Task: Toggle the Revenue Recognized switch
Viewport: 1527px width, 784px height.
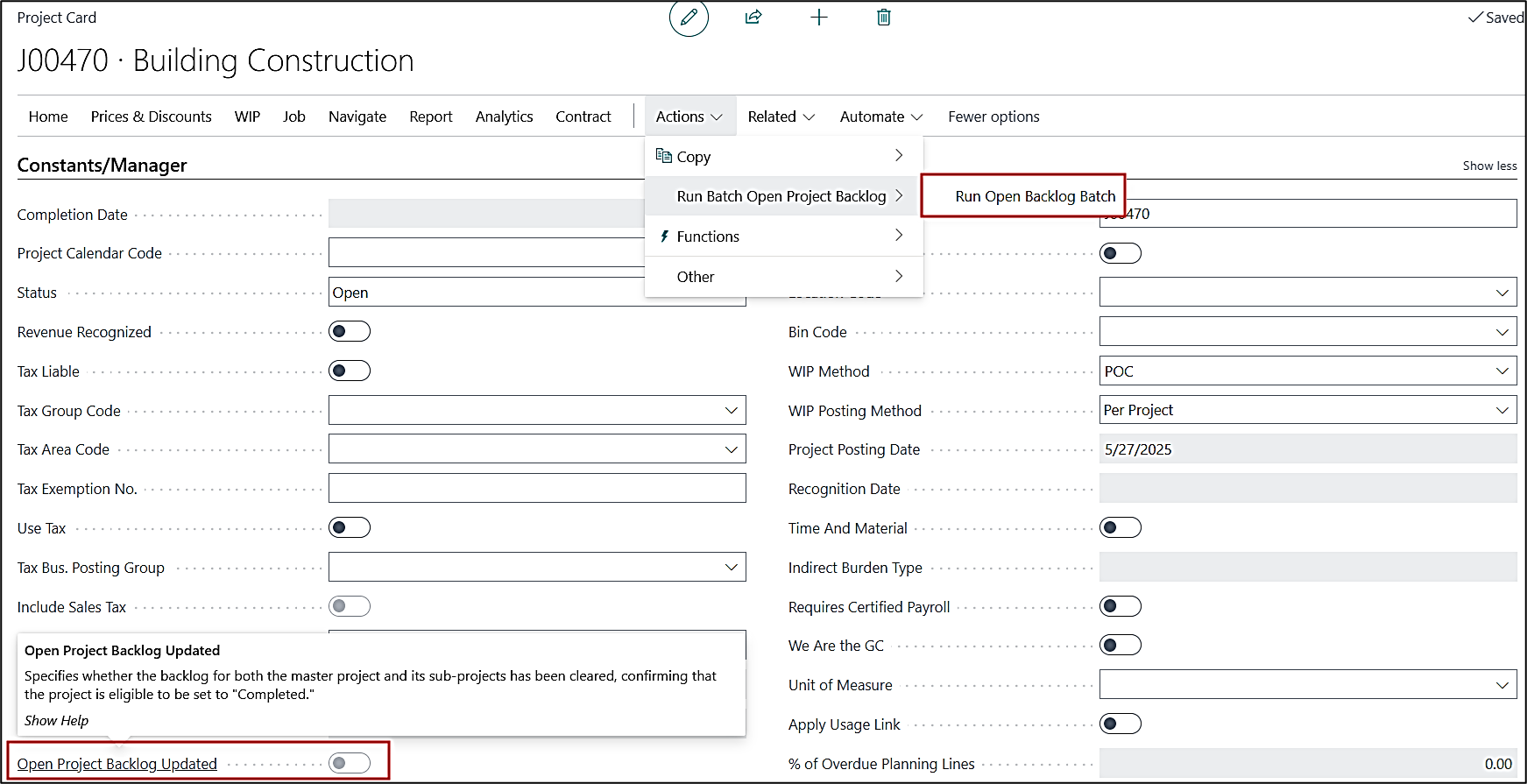Action: click(x=350, y=331)
